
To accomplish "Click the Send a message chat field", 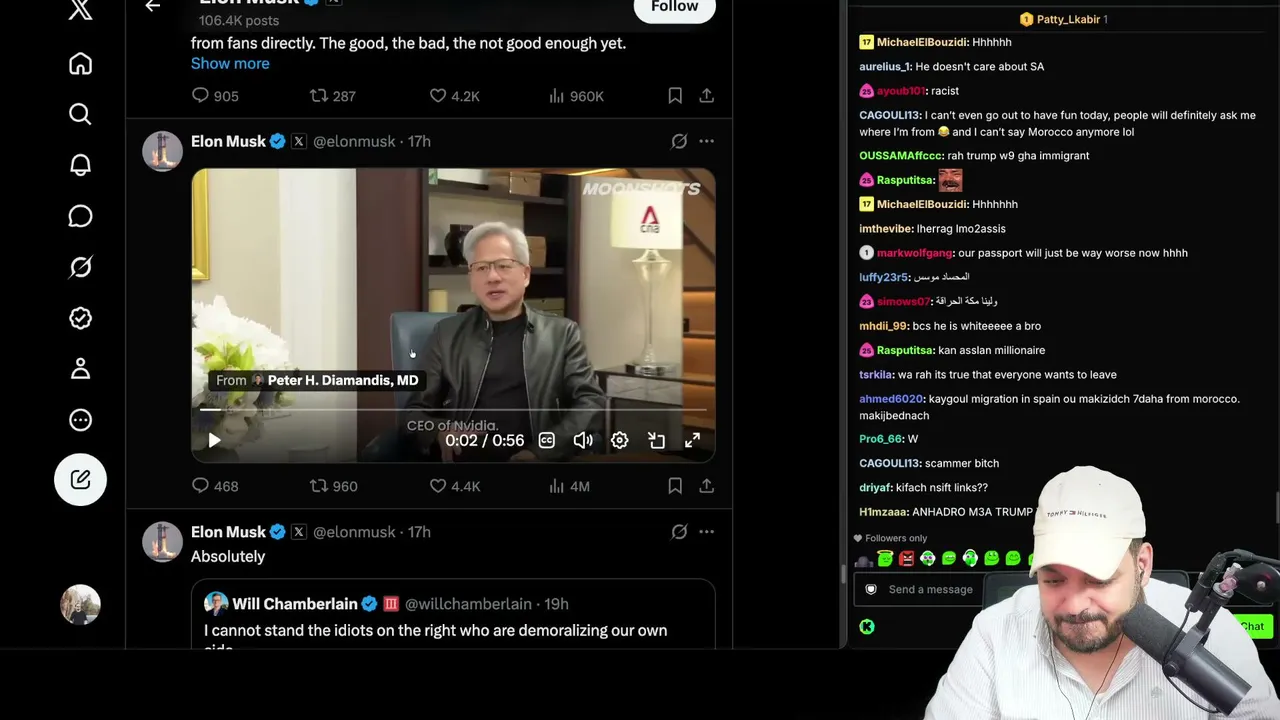I will [930, 590].
